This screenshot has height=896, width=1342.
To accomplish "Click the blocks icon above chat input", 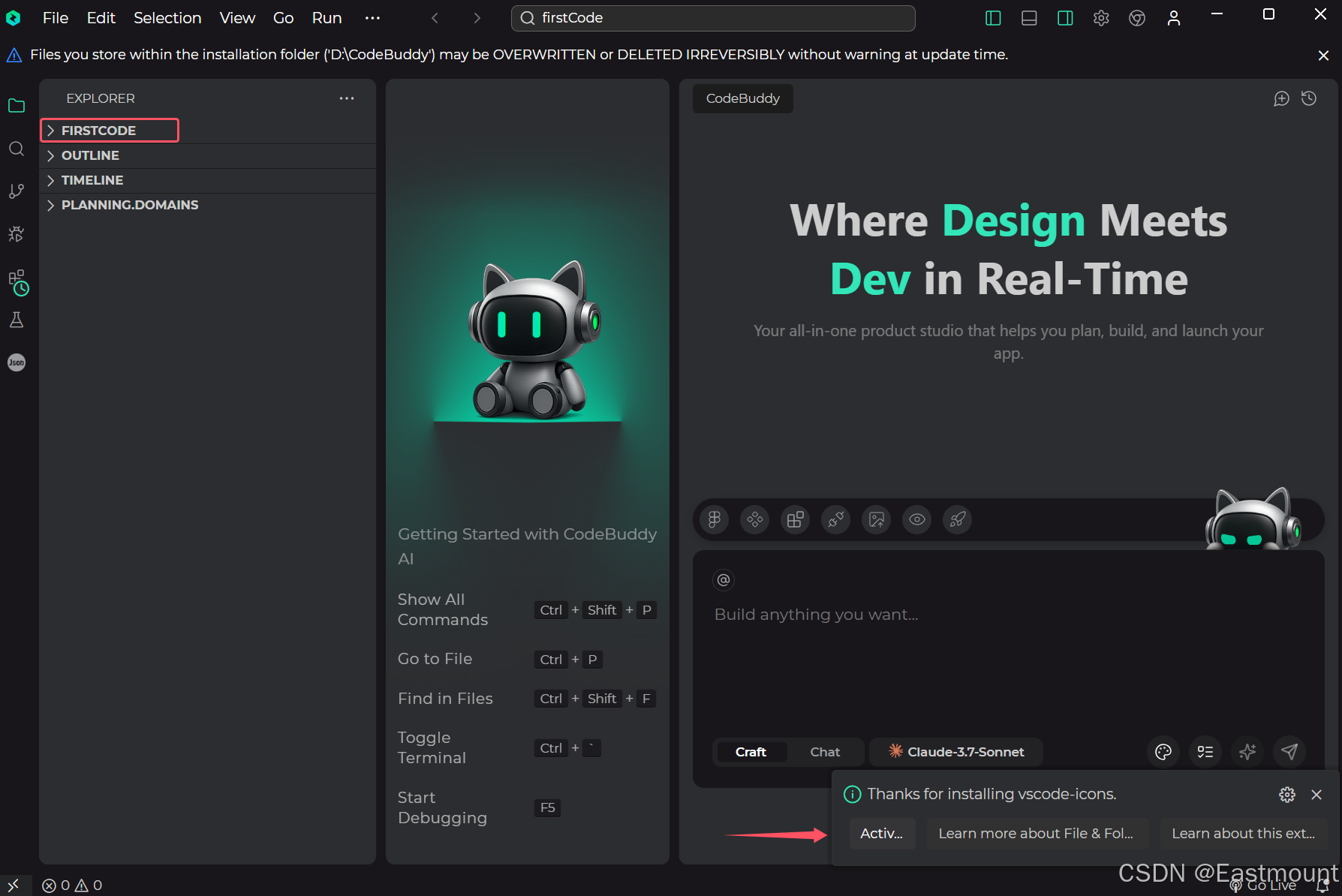I will tap(796, 519).
